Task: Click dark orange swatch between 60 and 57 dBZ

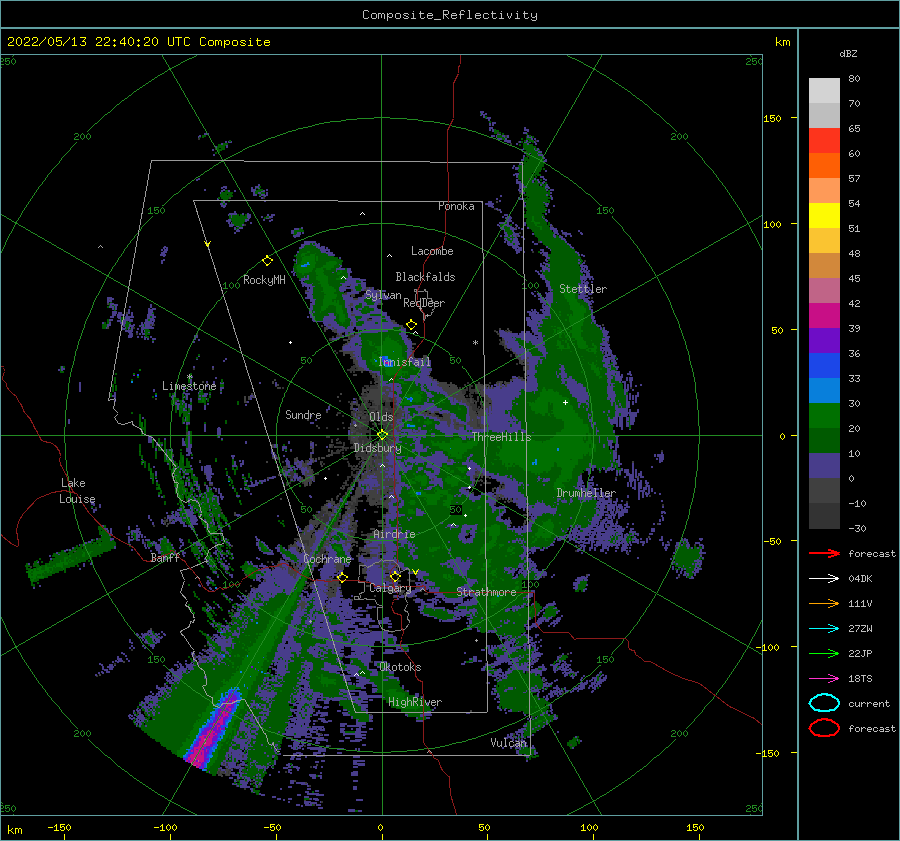Action: tap(824, 166)
